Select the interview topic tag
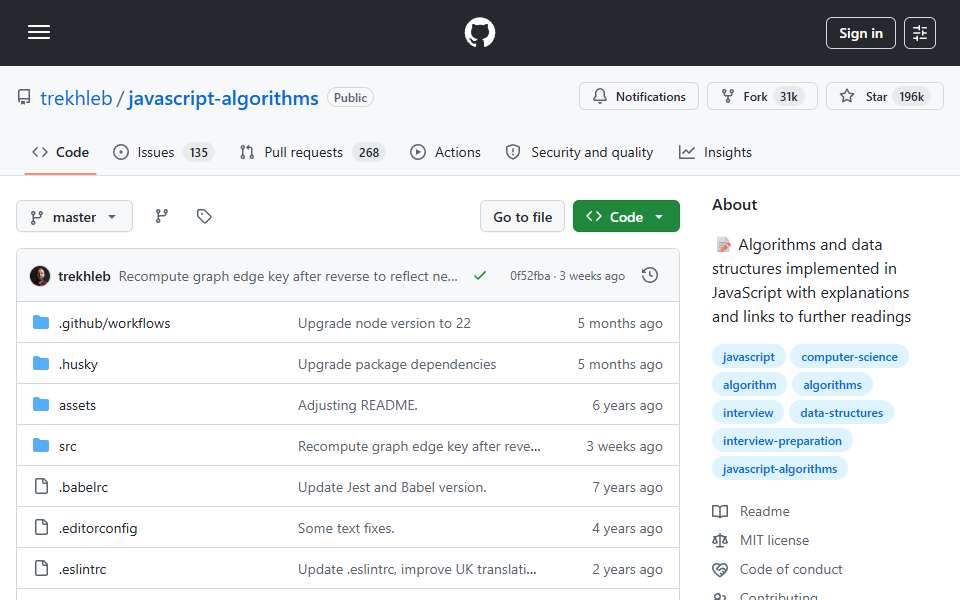Viewport: 960px width, 600px height. coord(748,413)
